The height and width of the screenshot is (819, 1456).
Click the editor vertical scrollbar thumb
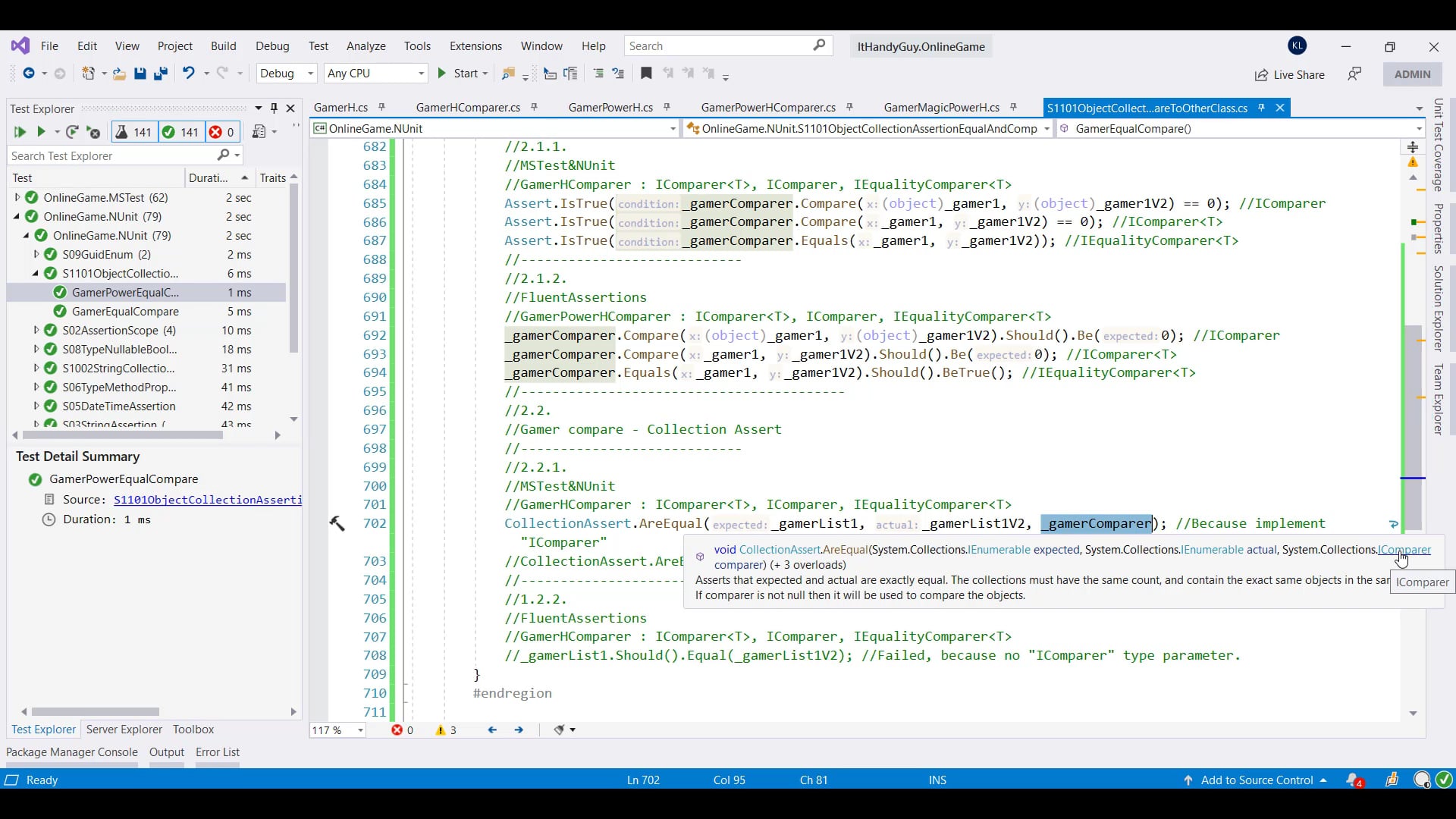(x=1414, y=425)
